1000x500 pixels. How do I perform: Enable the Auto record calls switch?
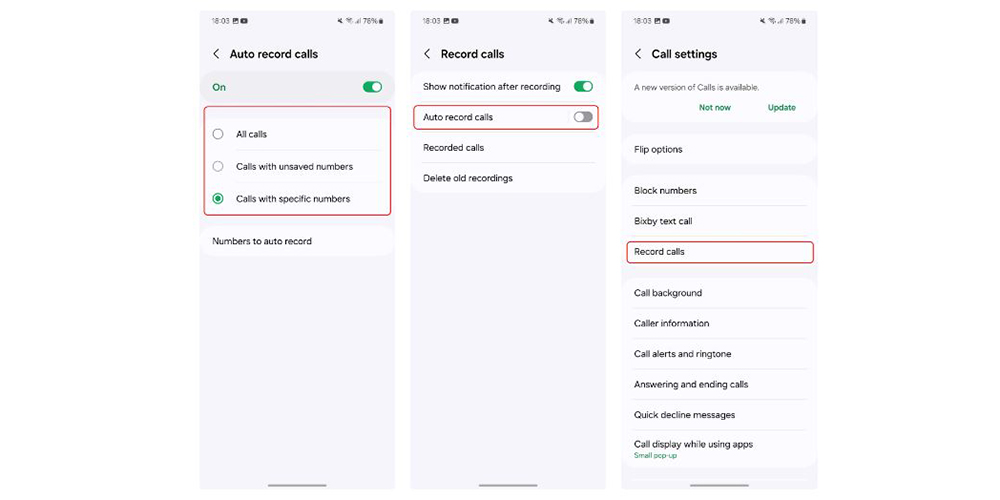(583, 117)
